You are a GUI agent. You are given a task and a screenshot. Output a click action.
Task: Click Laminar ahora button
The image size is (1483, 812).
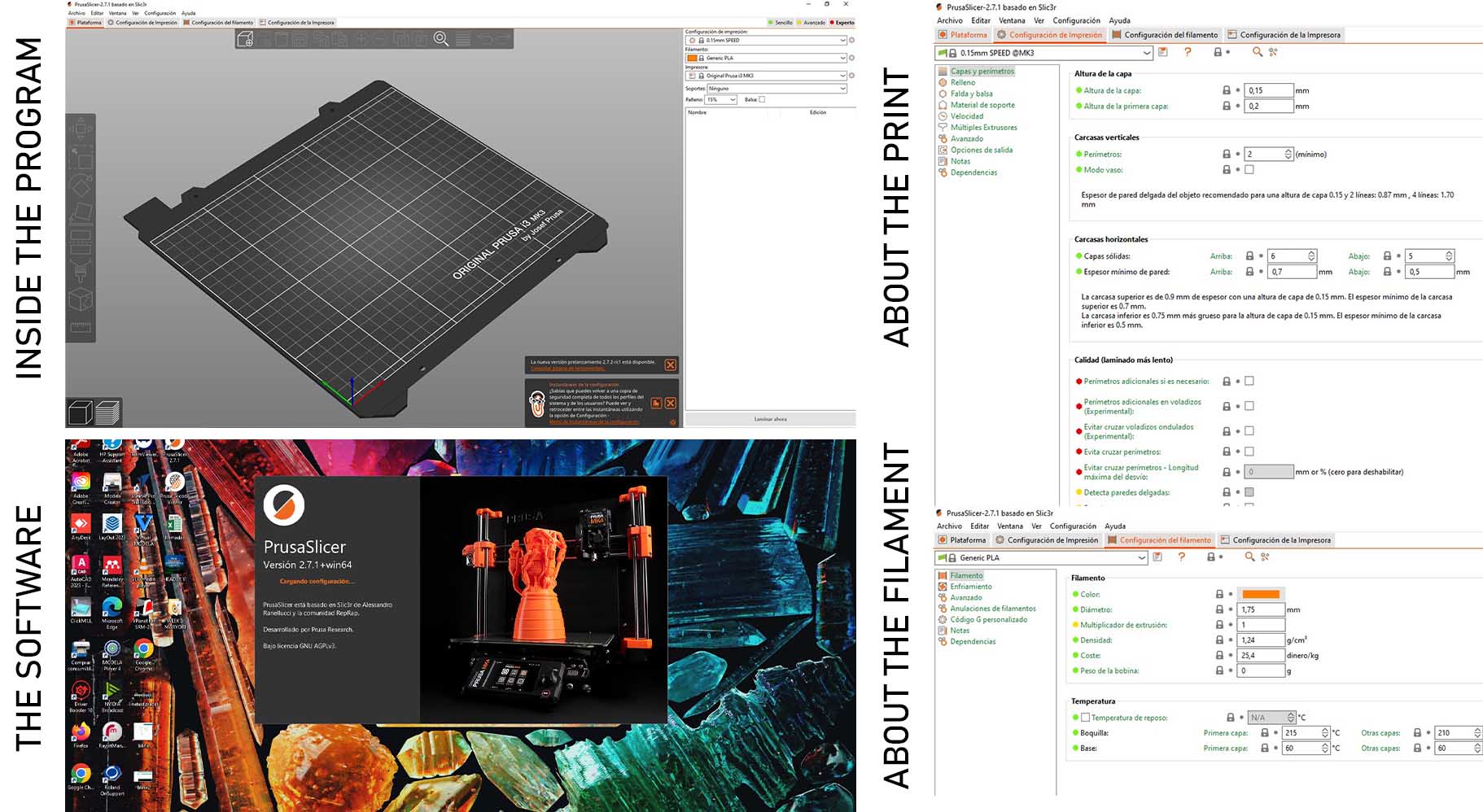click(770, 419)
